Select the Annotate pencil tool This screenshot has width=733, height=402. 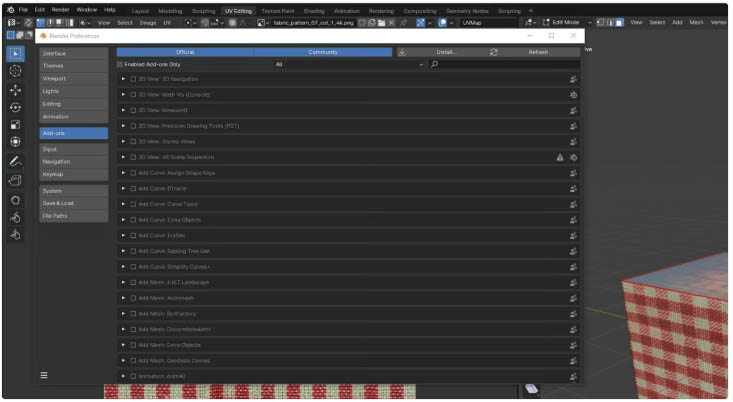tap(15, 162)
